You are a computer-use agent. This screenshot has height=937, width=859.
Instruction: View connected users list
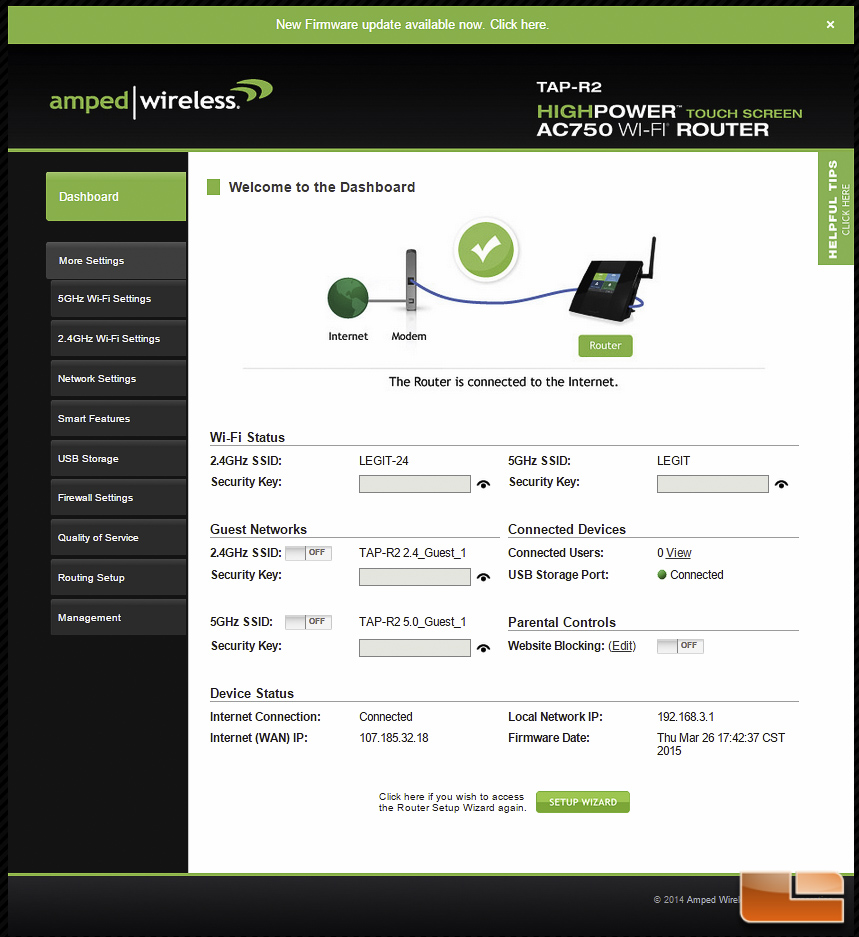[678, 553]
